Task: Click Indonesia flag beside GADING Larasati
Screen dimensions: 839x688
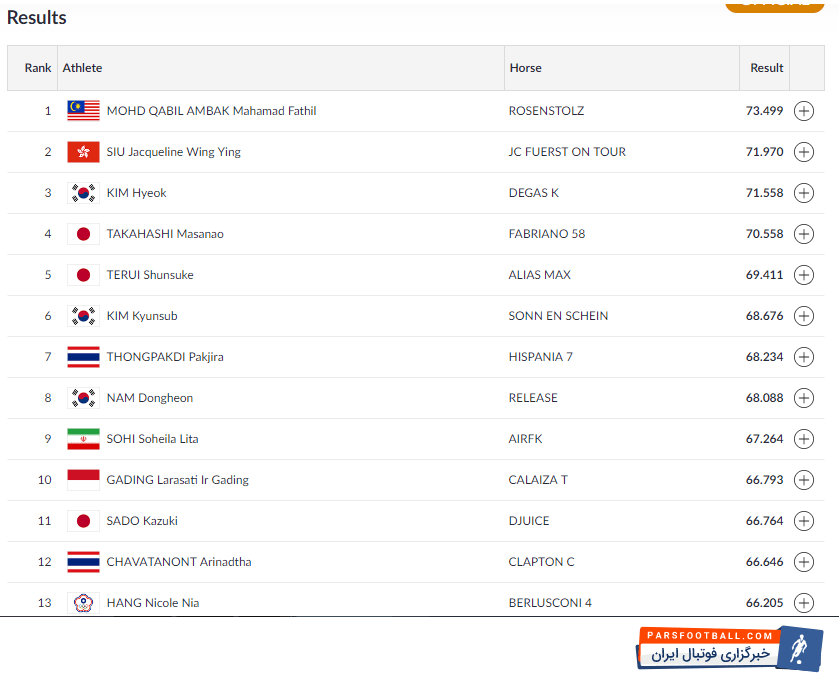Action: 83,480
